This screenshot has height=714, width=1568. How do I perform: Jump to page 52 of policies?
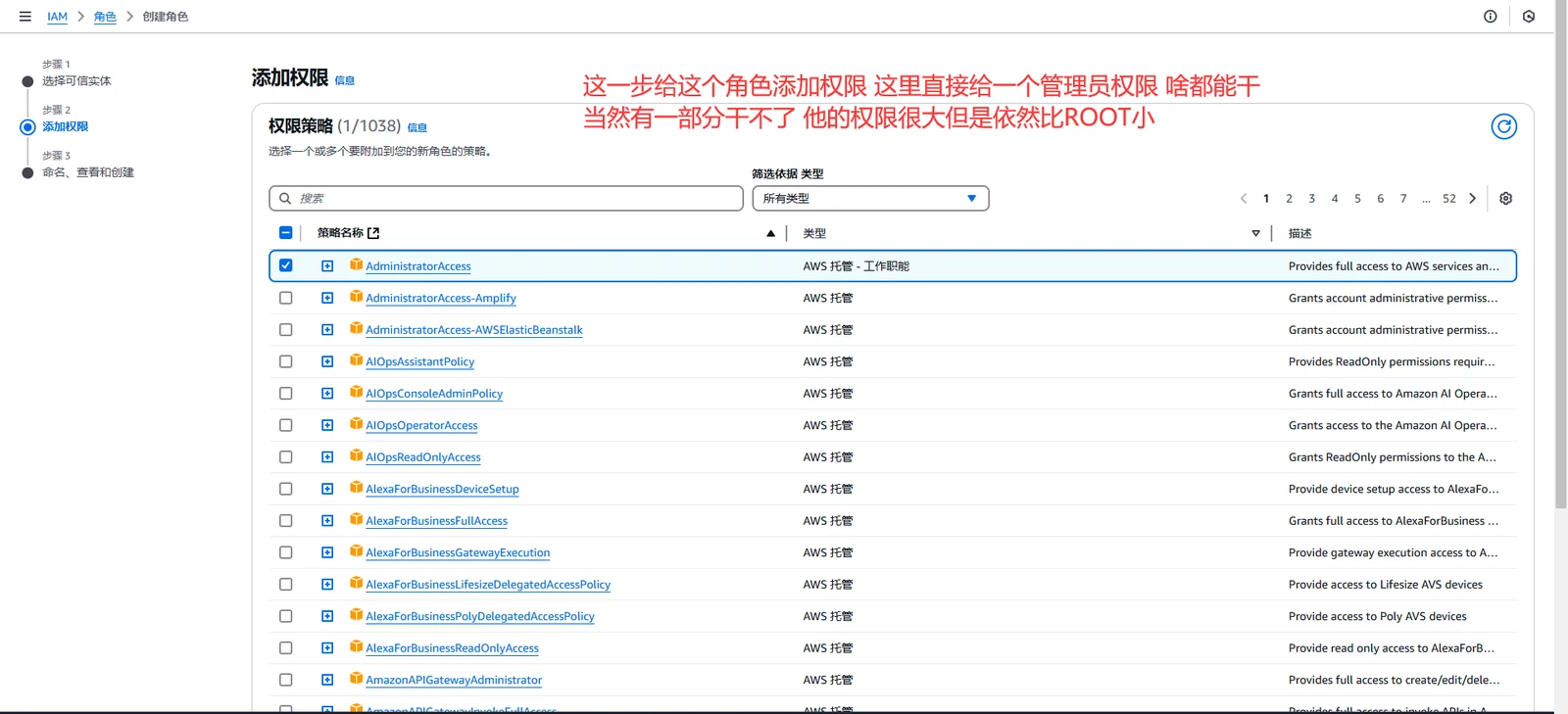pos(1449,199)
